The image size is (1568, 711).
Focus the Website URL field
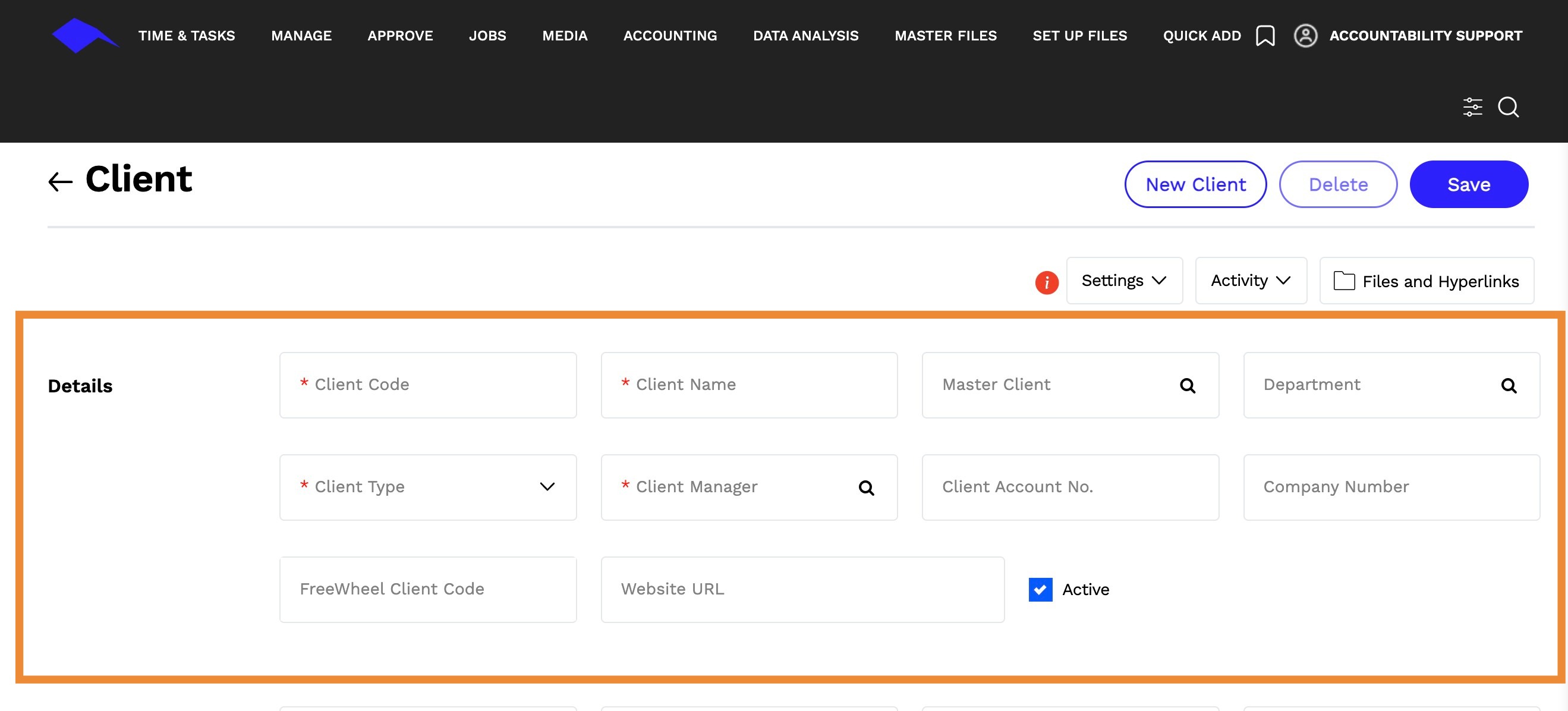(802, 589)
